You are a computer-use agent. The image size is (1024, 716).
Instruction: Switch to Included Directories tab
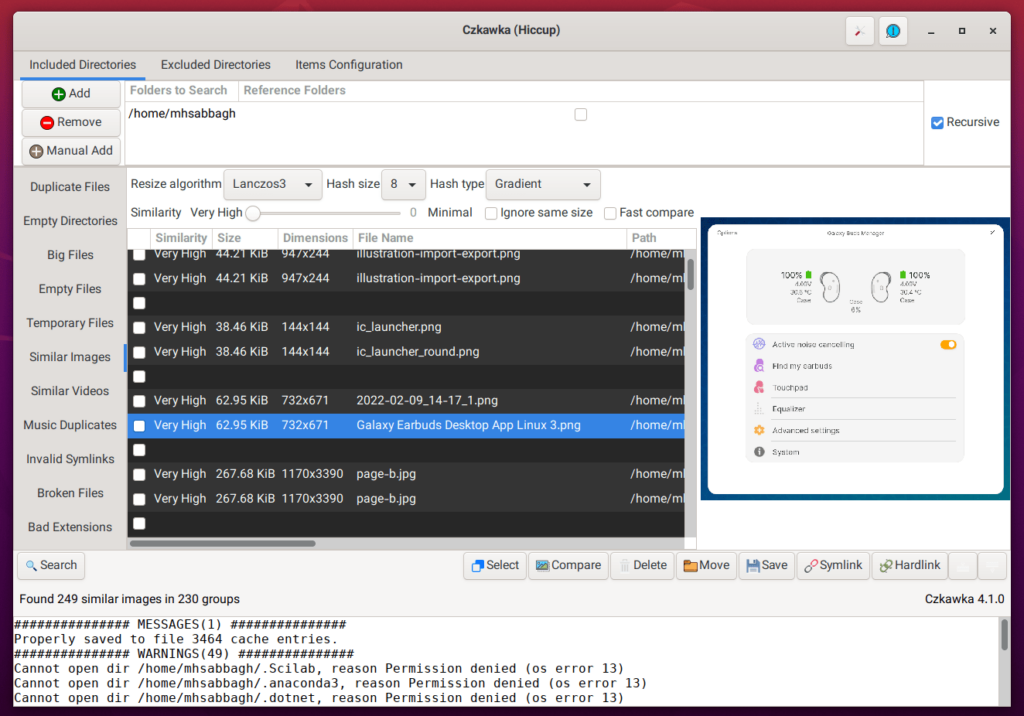click(82, 65)
